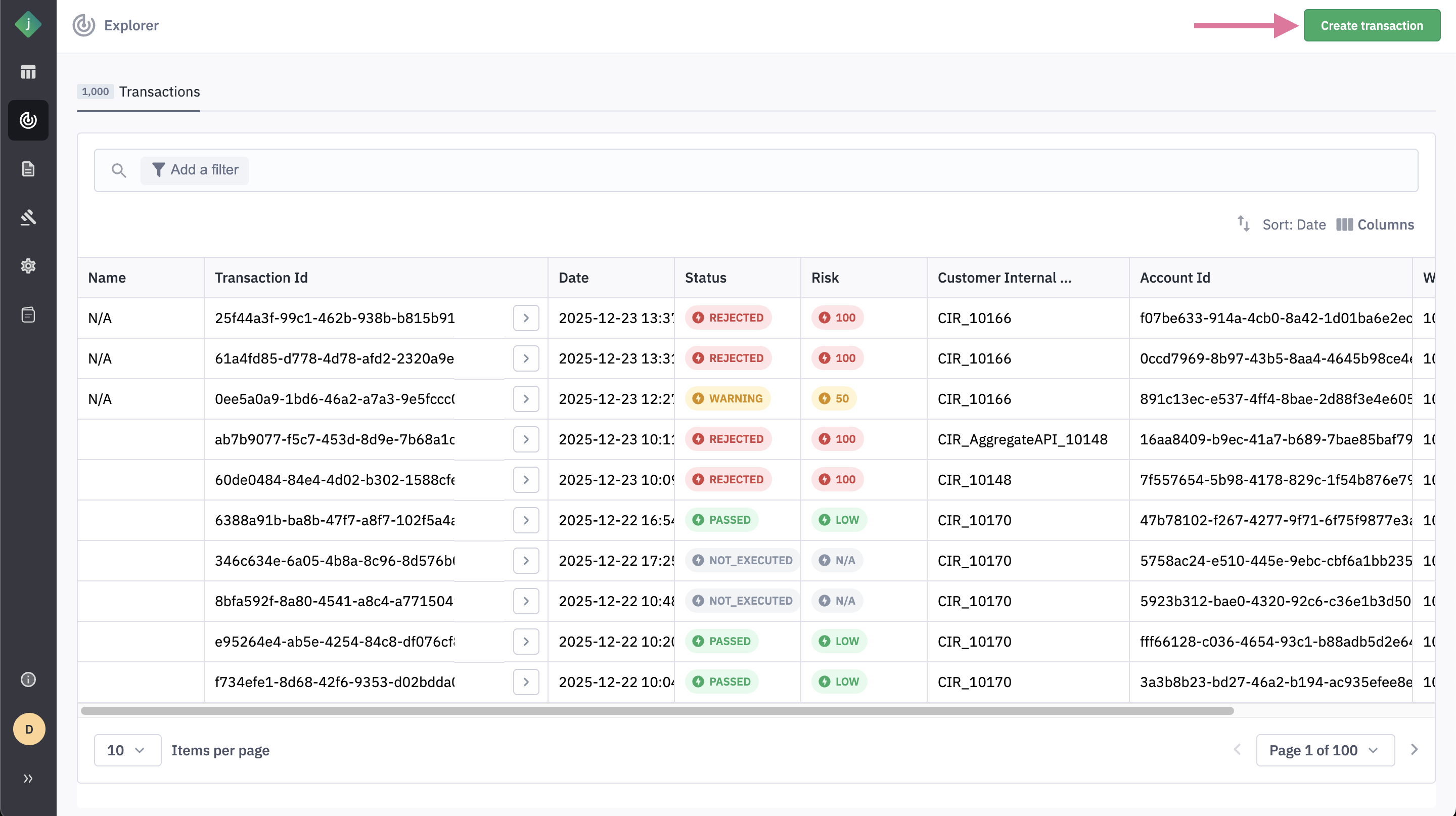This screenshot has height=816, width=1456.
Task: Click the gavel rules icon in sidebar
Action: tap(28, 217)
